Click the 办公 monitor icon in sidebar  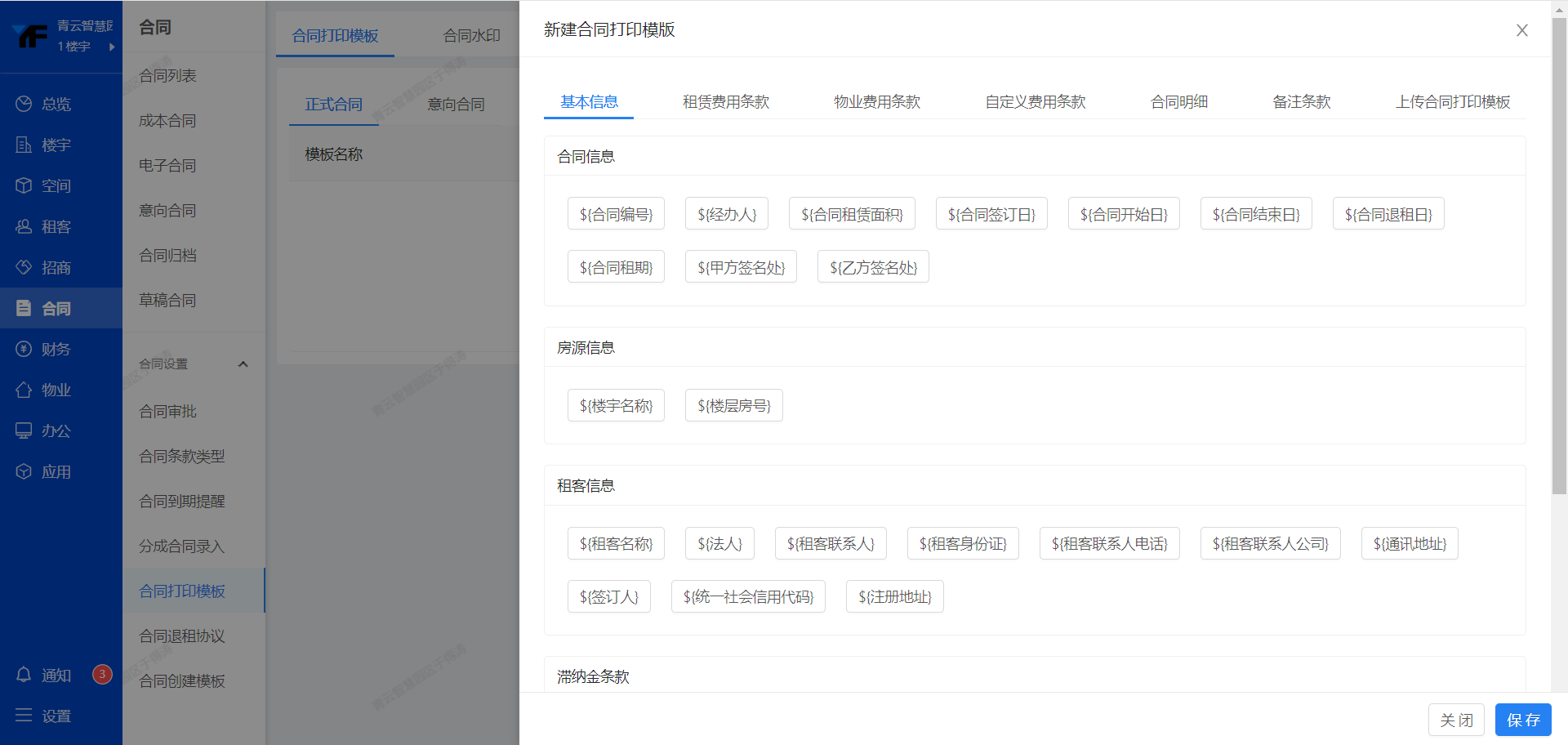coord(24,430)
